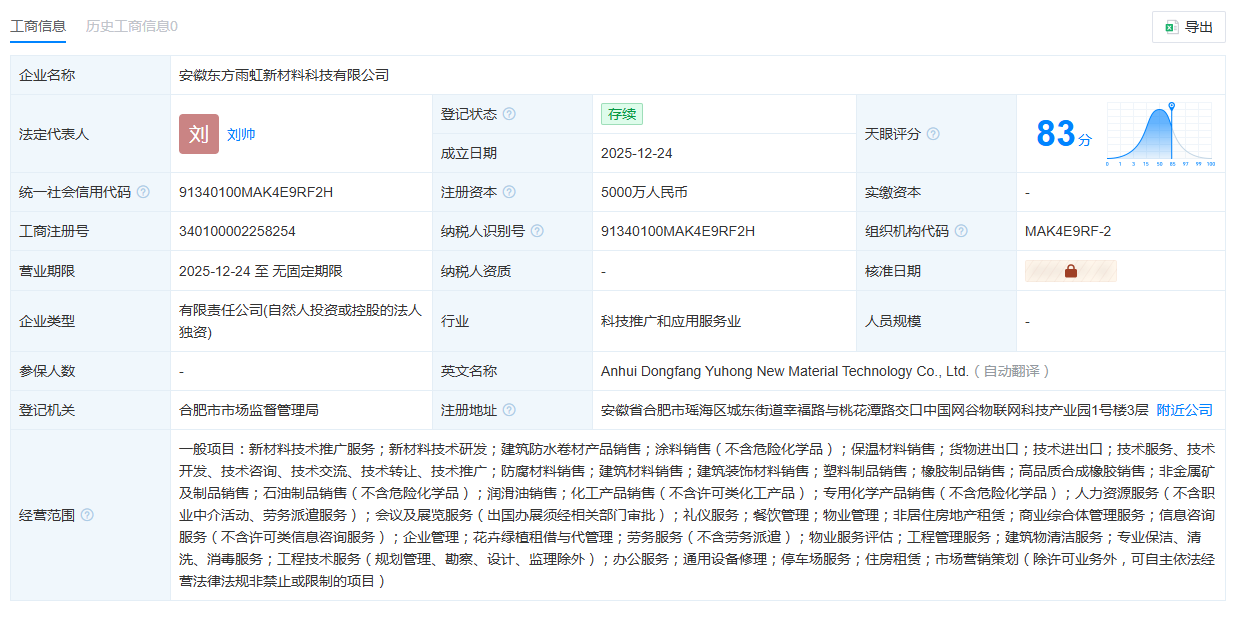Click the 5000万人民币 registered capital value
Screen dimensions: 1235x617
(644, 192)
